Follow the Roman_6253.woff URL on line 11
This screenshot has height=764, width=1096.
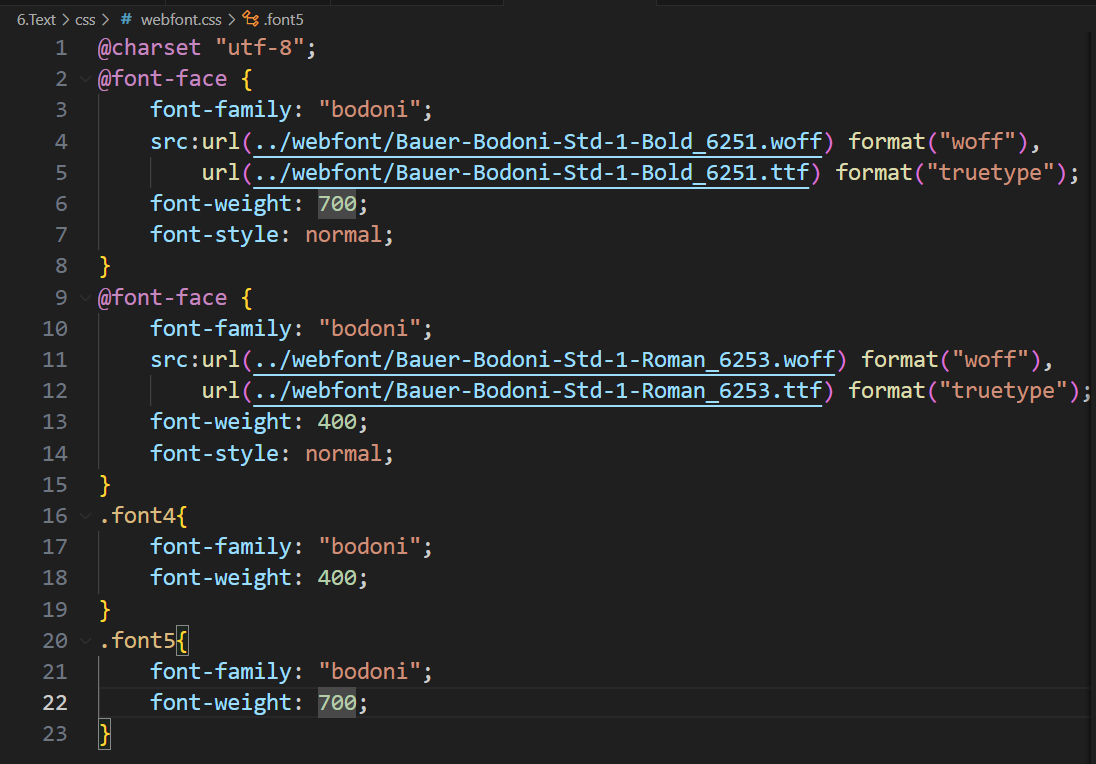point(545,360)
